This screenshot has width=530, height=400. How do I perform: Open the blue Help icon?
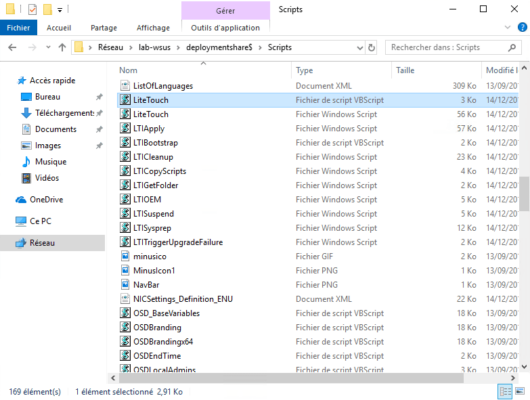pyautogui.click(x=522, y=27)
